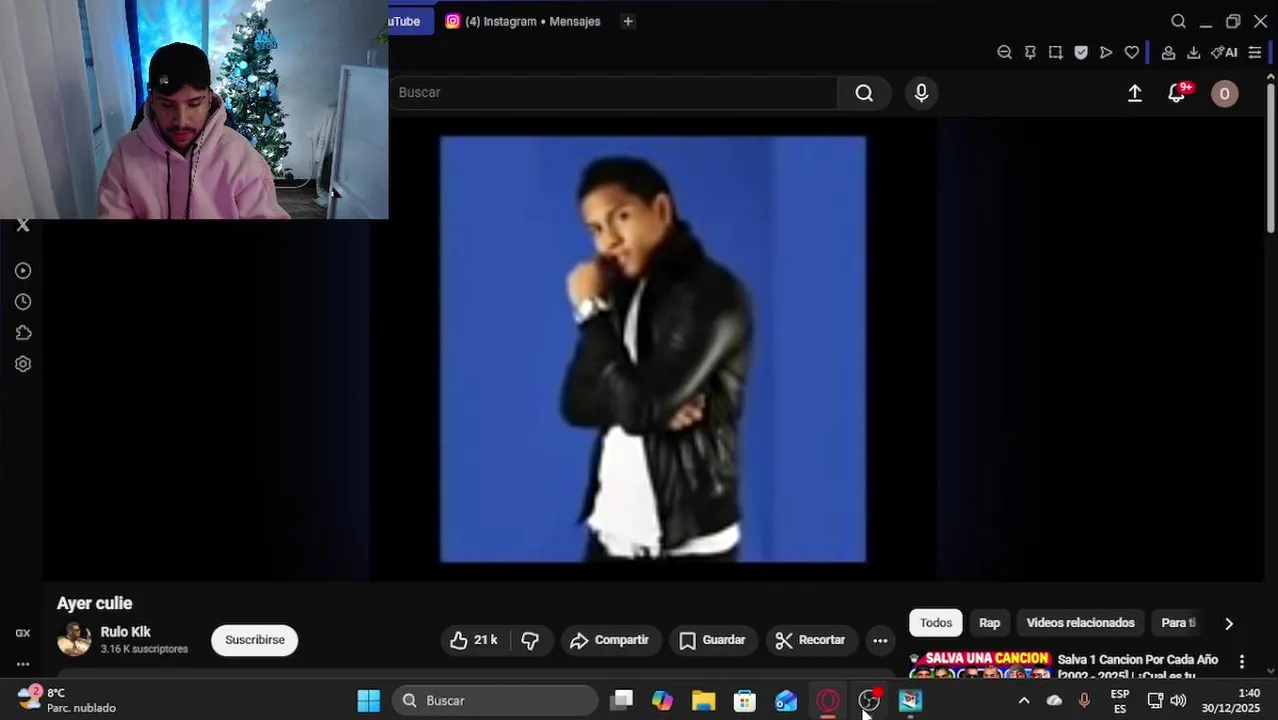Open Extensions cube in browser sidebar
The image size is (1278, 720).
(x=23, y=333)
